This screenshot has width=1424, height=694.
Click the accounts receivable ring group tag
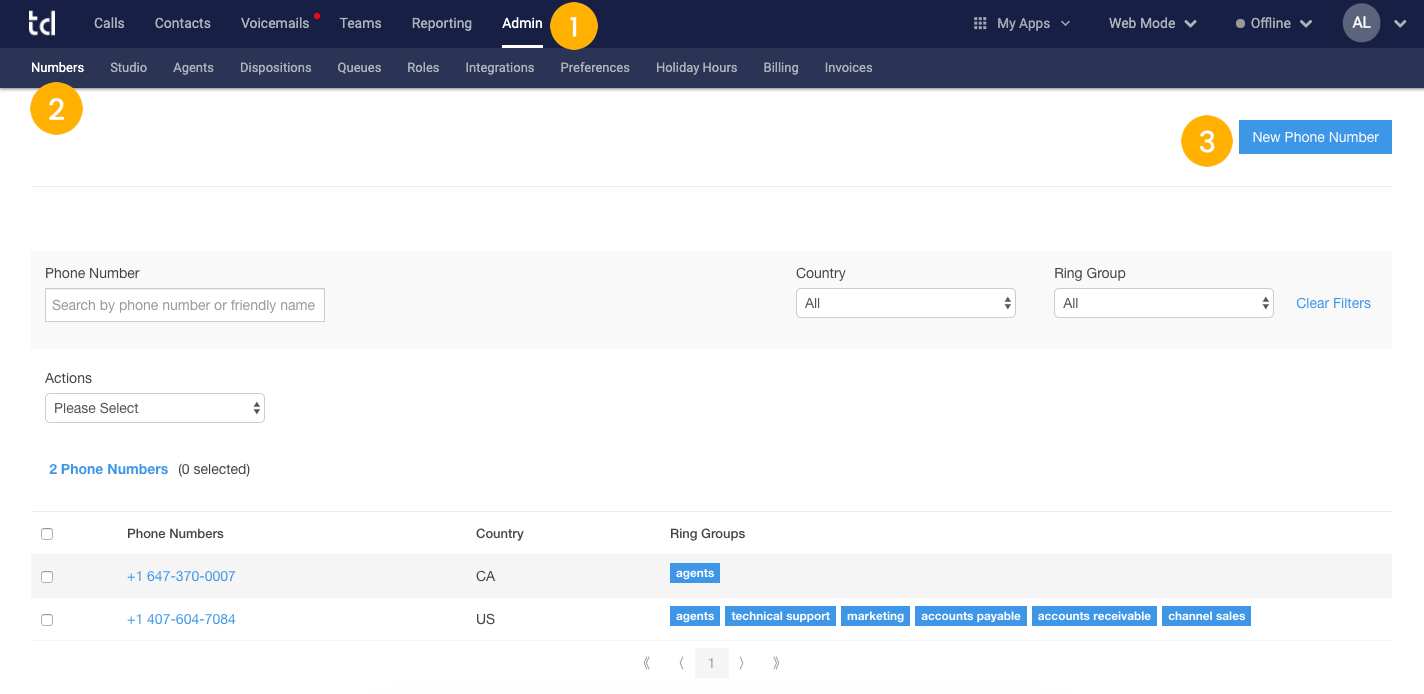point(1094,616)
